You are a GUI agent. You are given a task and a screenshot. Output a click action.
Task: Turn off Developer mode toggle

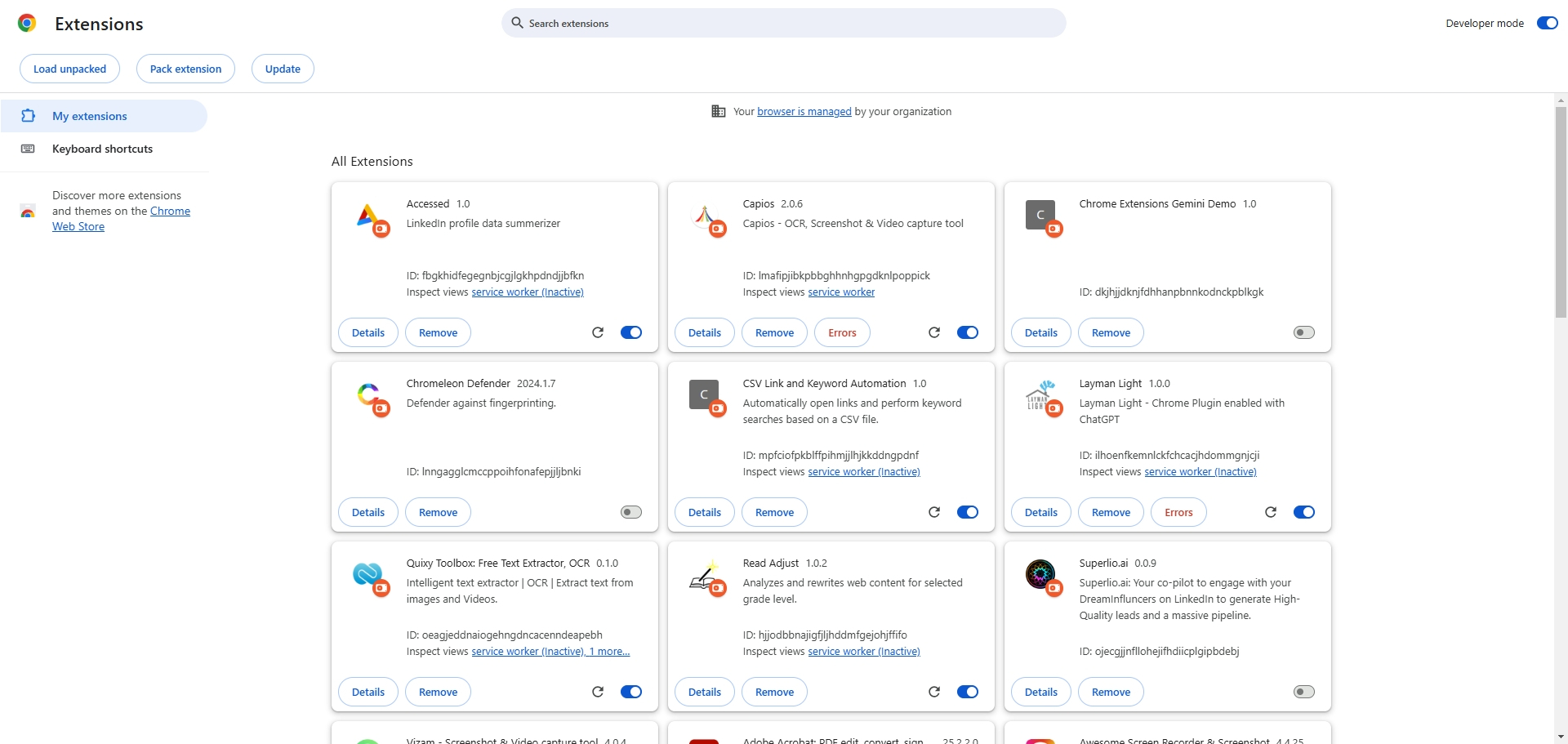pos(1548,23)
